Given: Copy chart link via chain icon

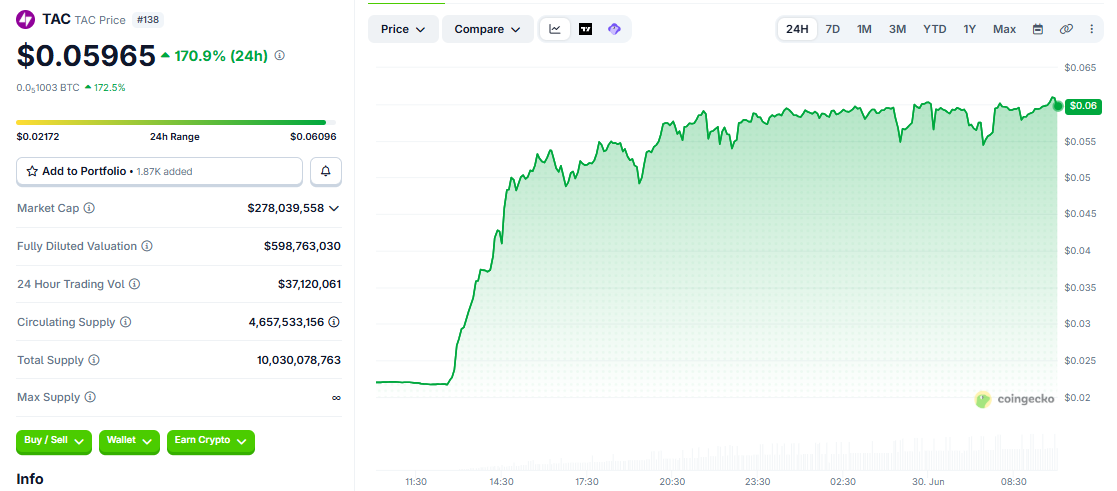Looking at the screenshot, I should coord(1066,29).
